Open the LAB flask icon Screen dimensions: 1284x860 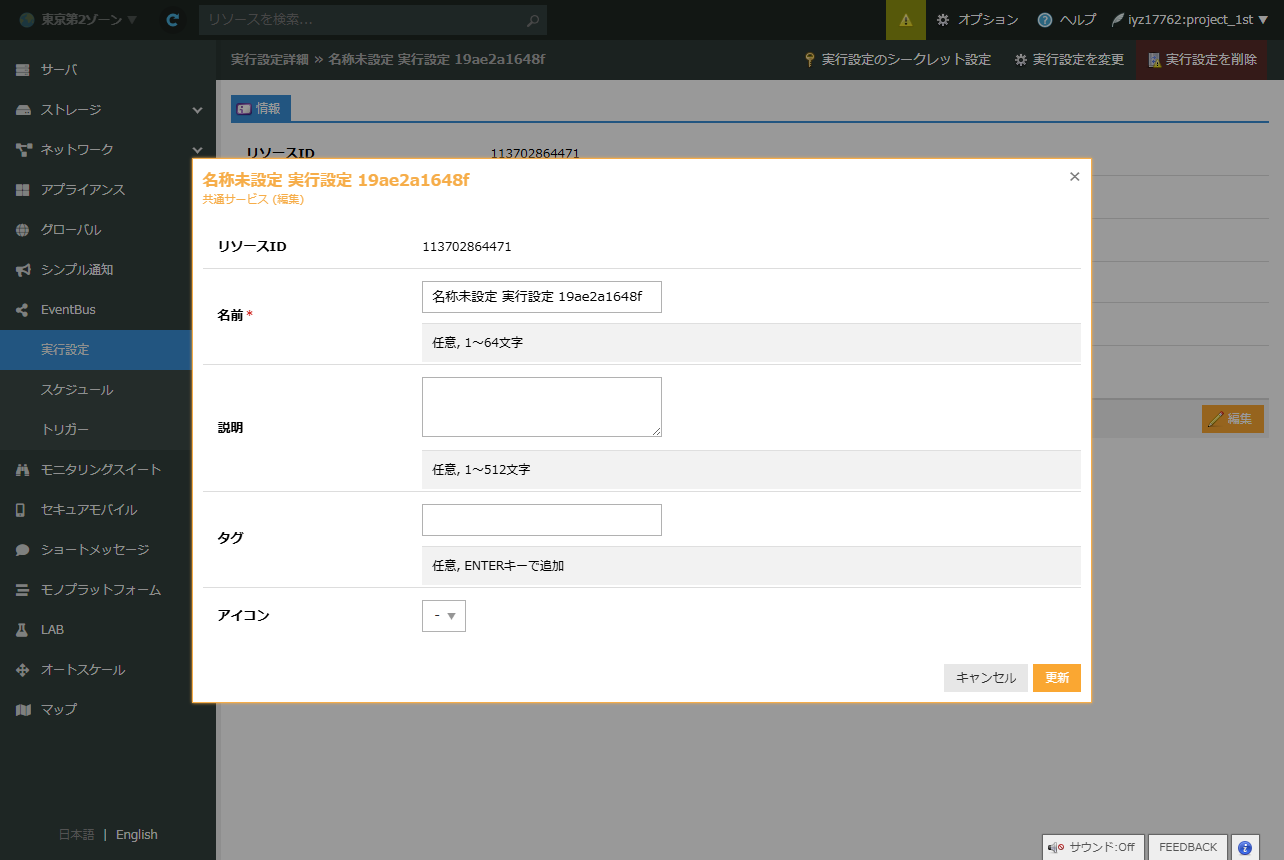(x=23, y=630)
